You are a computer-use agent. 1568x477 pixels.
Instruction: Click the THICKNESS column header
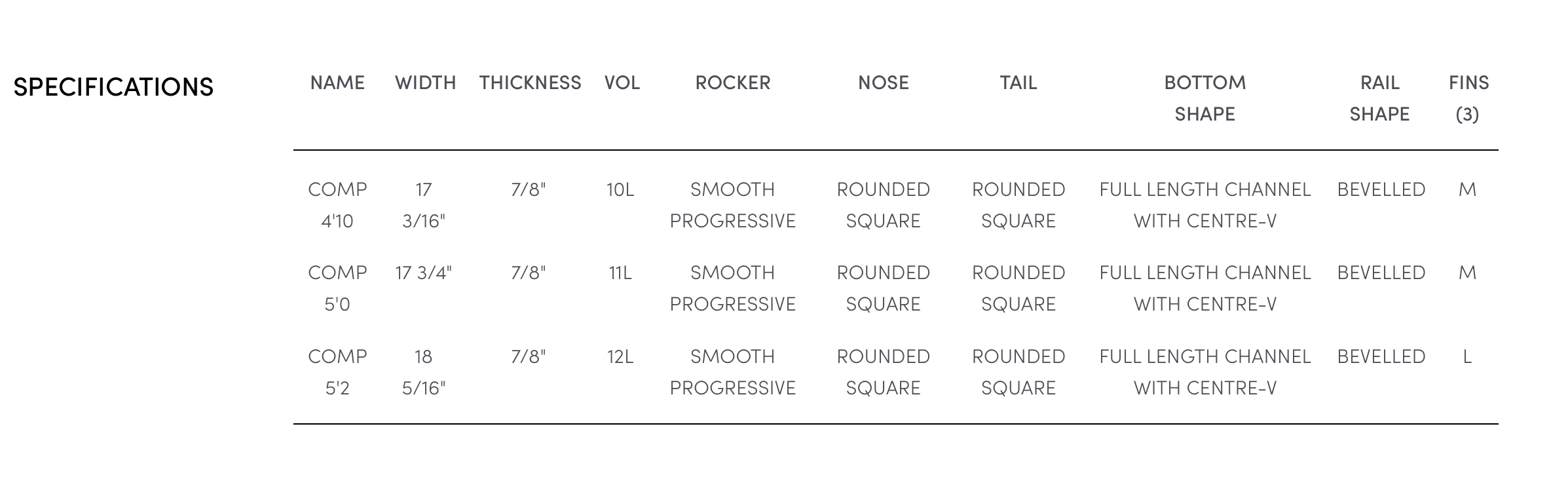[530, 83]
